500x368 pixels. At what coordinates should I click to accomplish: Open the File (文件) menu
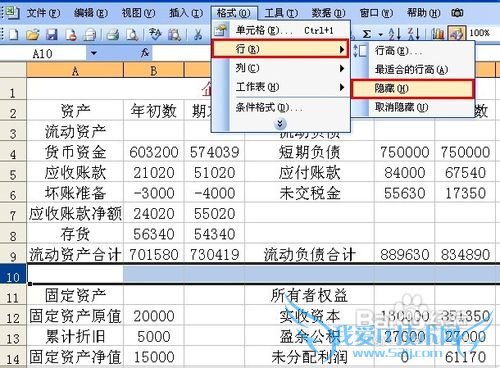click(x=43, y=13)
